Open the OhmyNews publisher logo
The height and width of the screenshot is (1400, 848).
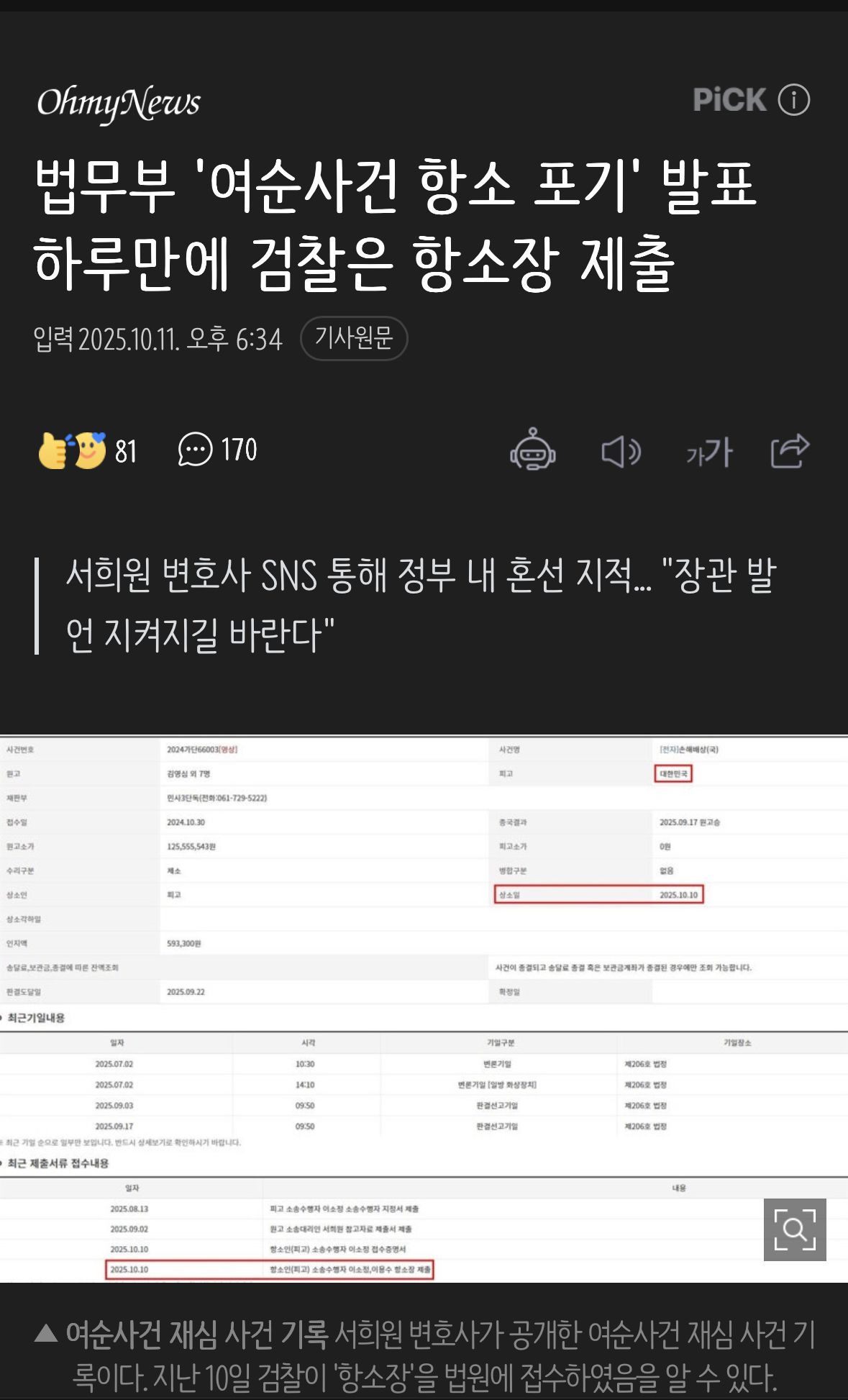tap(119, 104)
